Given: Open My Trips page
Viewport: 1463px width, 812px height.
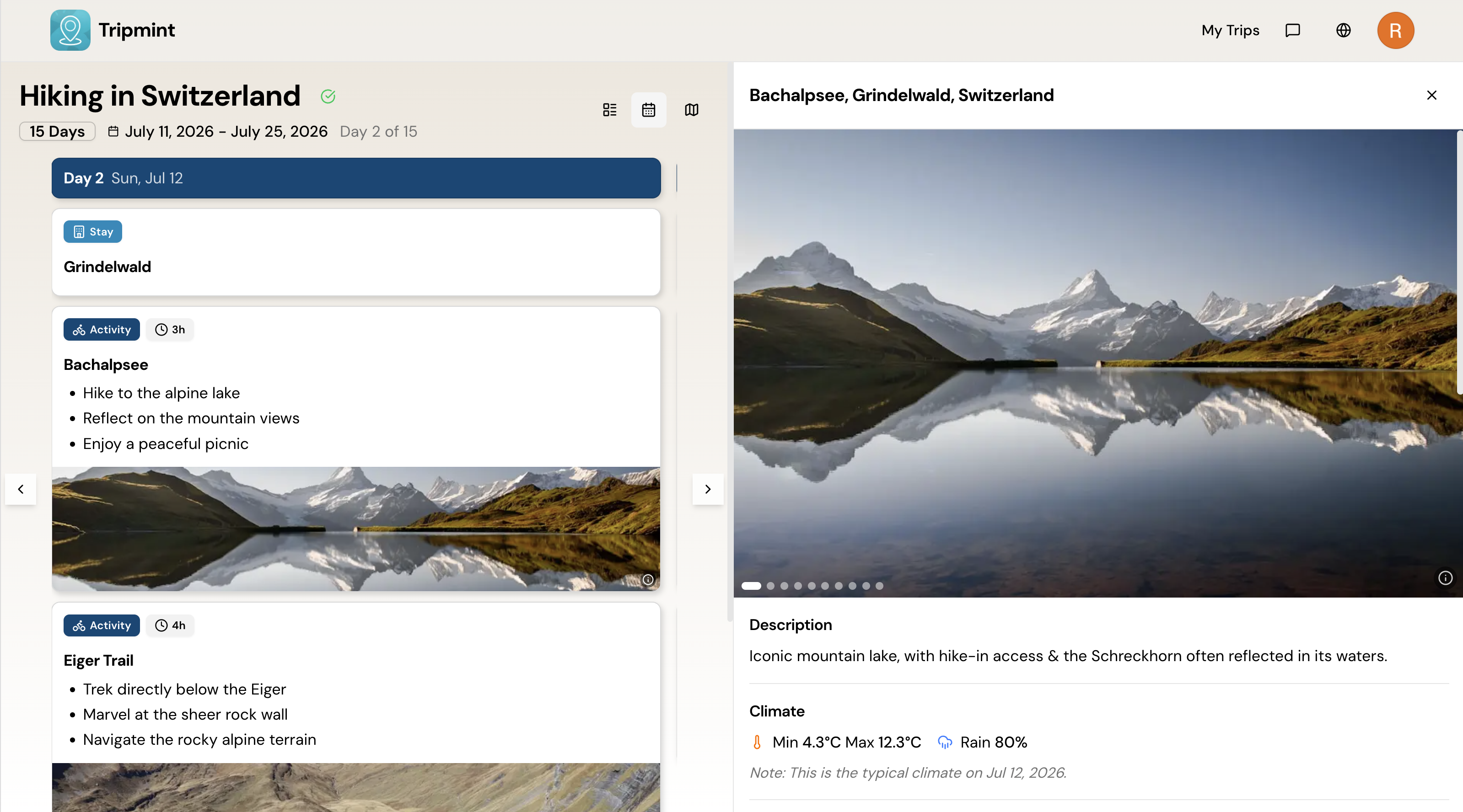Looking at the screenshot, I should (1230, 30).
